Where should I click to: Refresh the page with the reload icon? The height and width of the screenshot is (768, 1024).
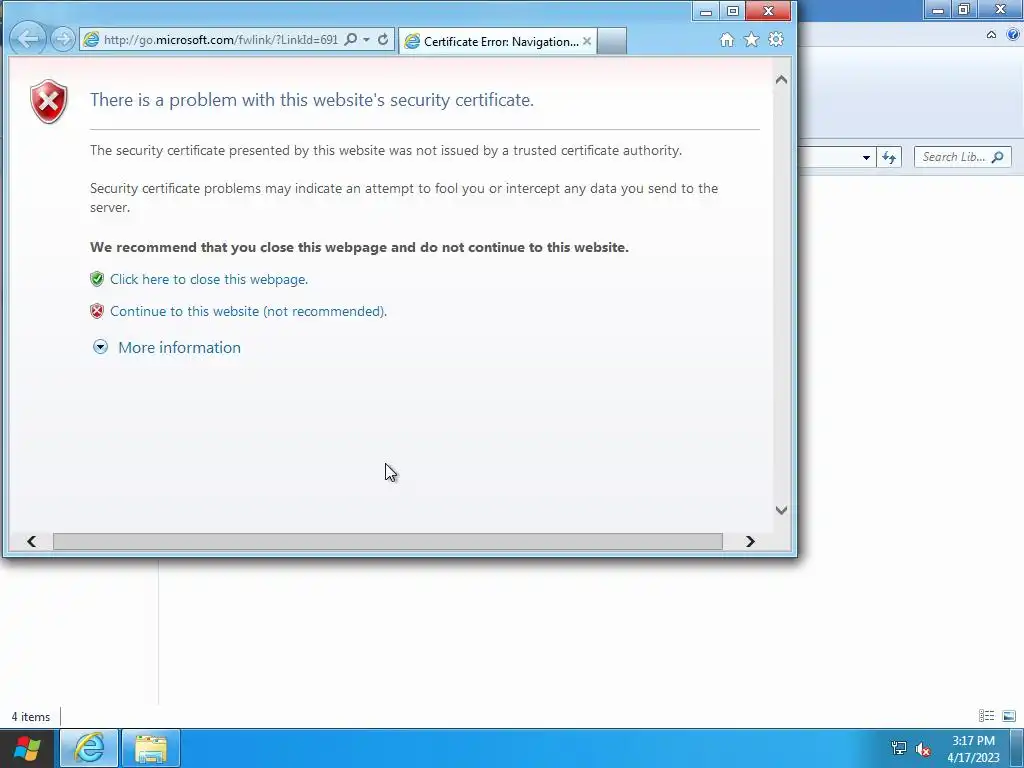[383, 39]
